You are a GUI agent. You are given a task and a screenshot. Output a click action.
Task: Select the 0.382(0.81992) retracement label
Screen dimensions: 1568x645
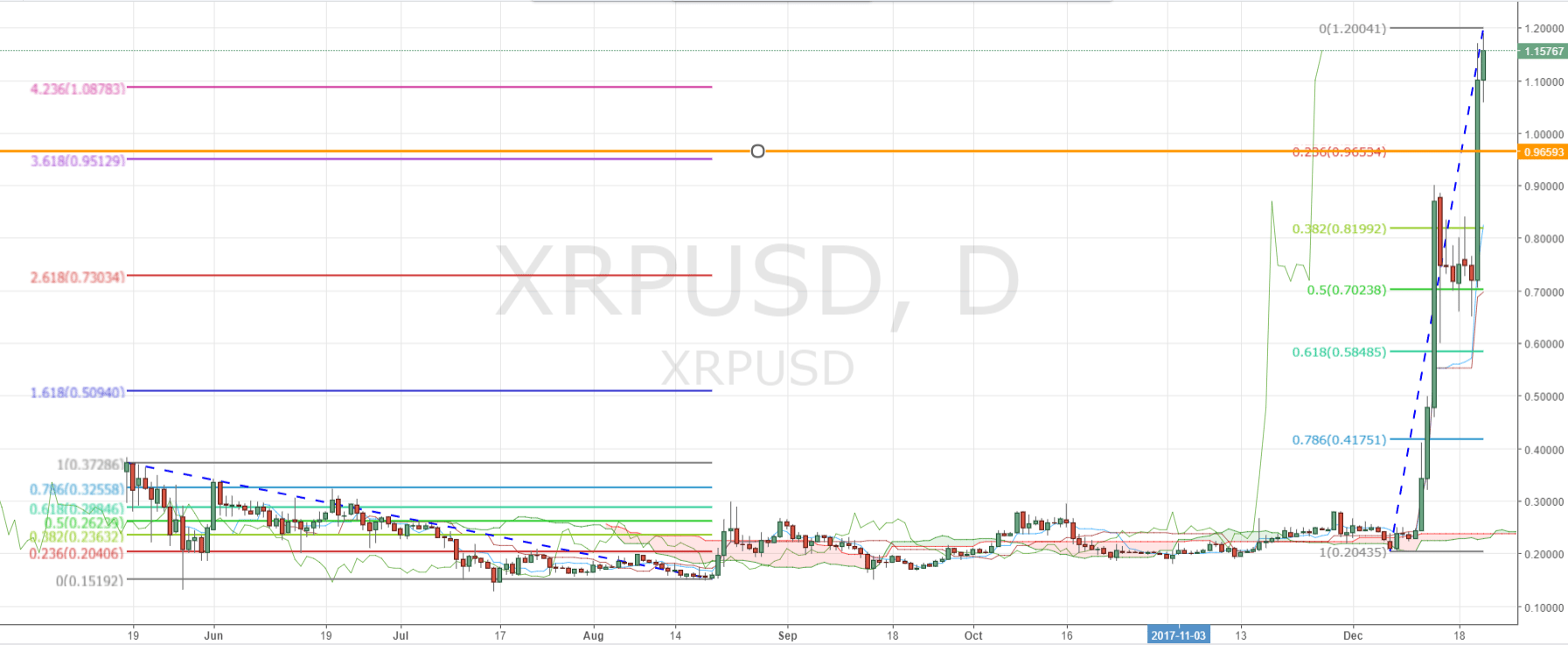point(1339,229)
